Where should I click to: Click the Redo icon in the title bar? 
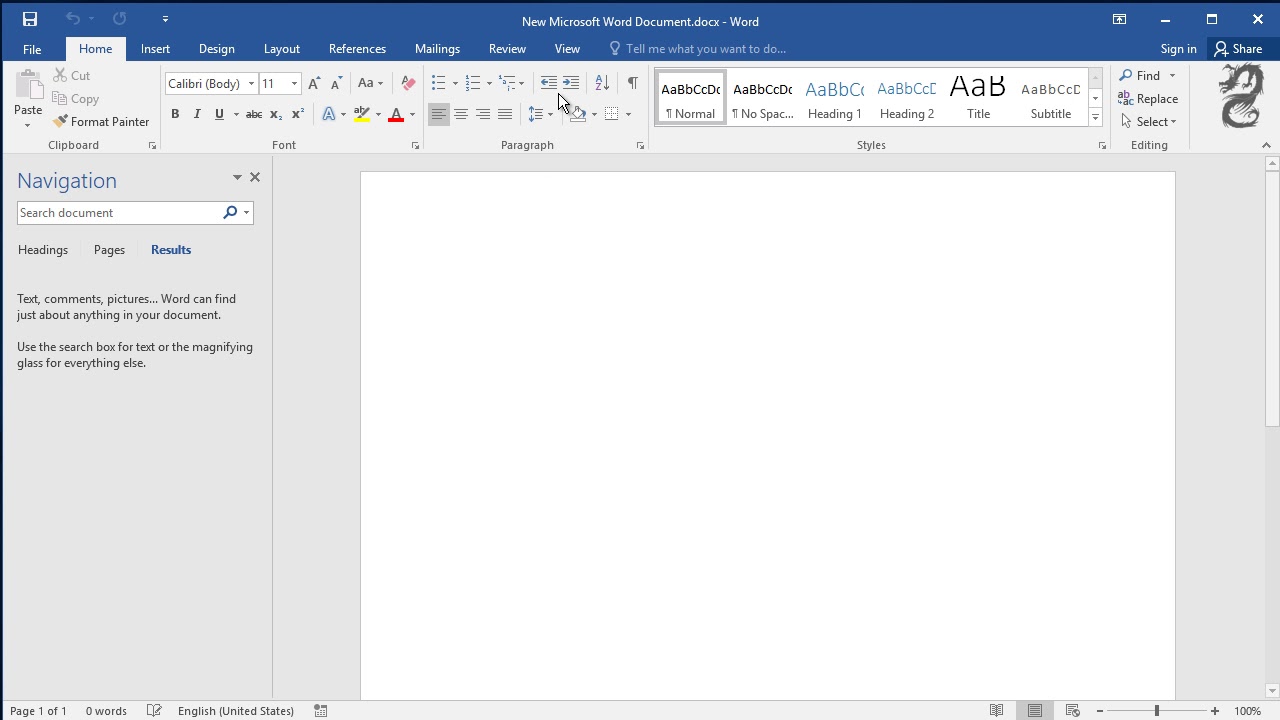click(120, 19)
